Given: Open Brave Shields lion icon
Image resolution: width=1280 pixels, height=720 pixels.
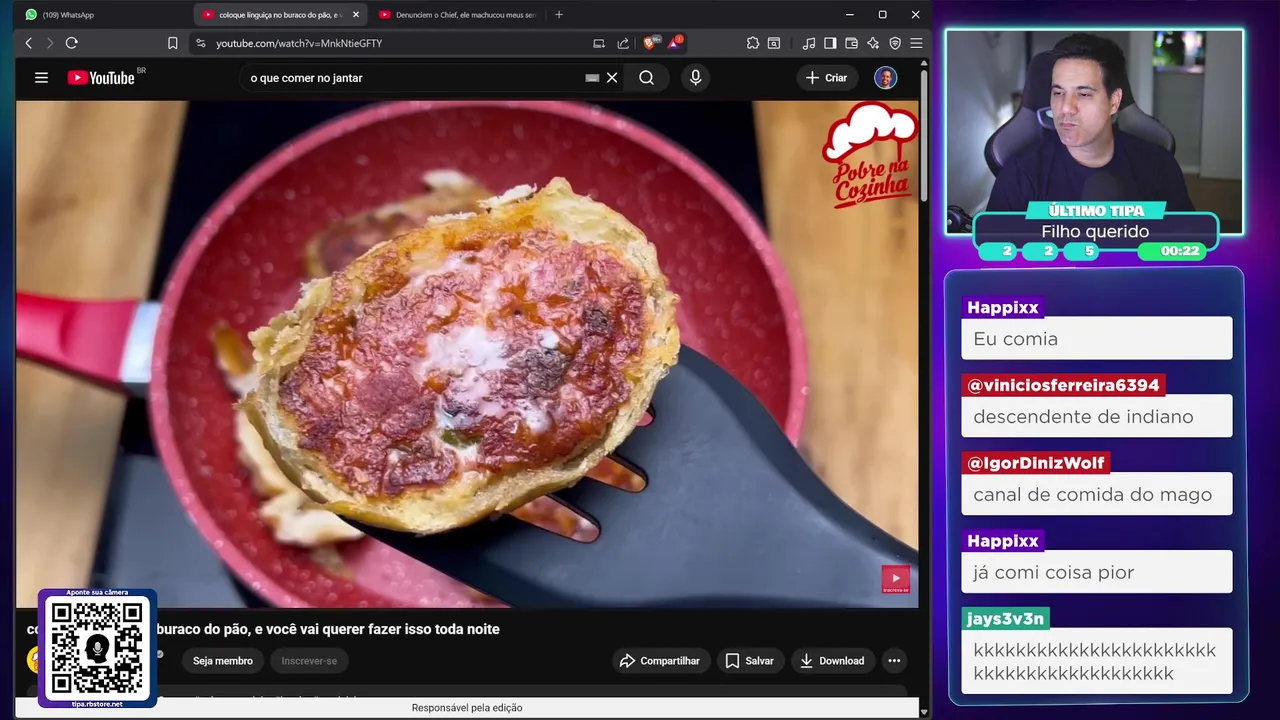Looking at the screenshot, I should [651, 43].
